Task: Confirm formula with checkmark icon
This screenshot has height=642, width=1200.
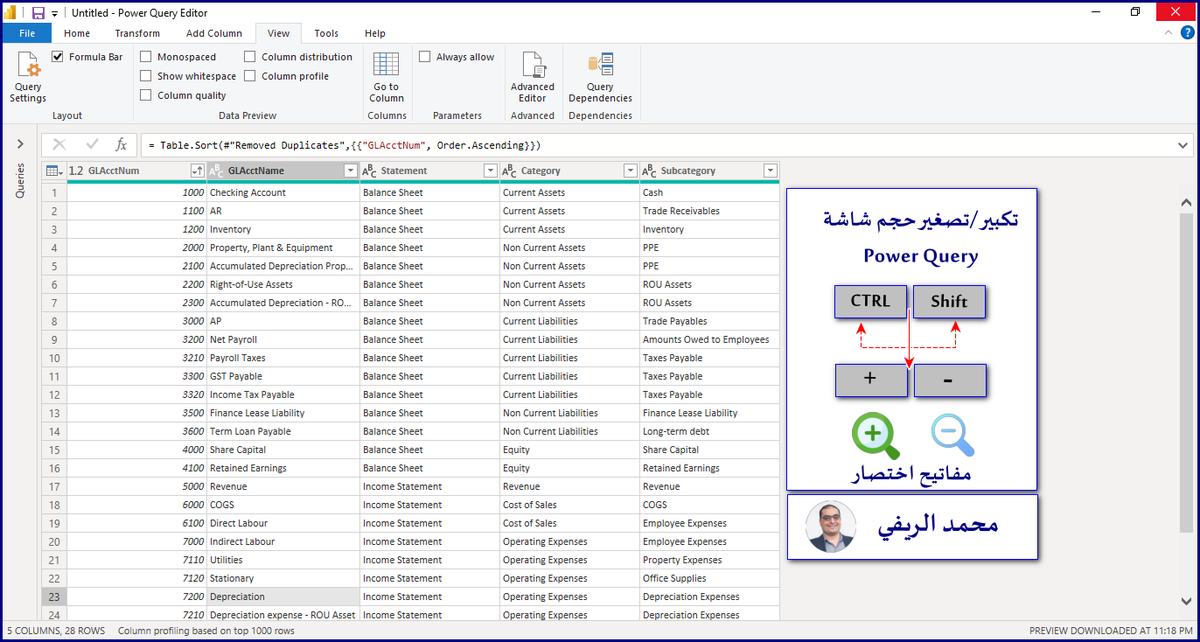Action: point(92,145)
